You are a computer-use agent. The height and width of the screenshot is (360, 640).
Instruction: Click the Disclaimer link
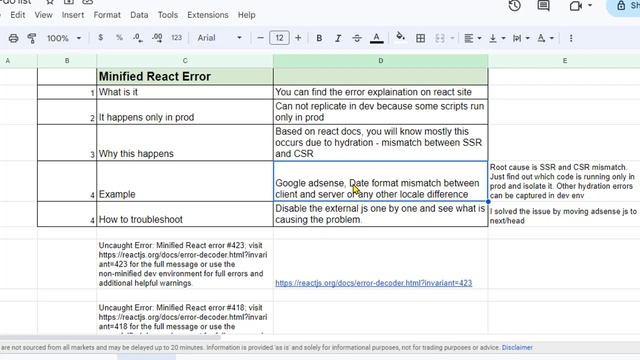click(x=517, y=347)
